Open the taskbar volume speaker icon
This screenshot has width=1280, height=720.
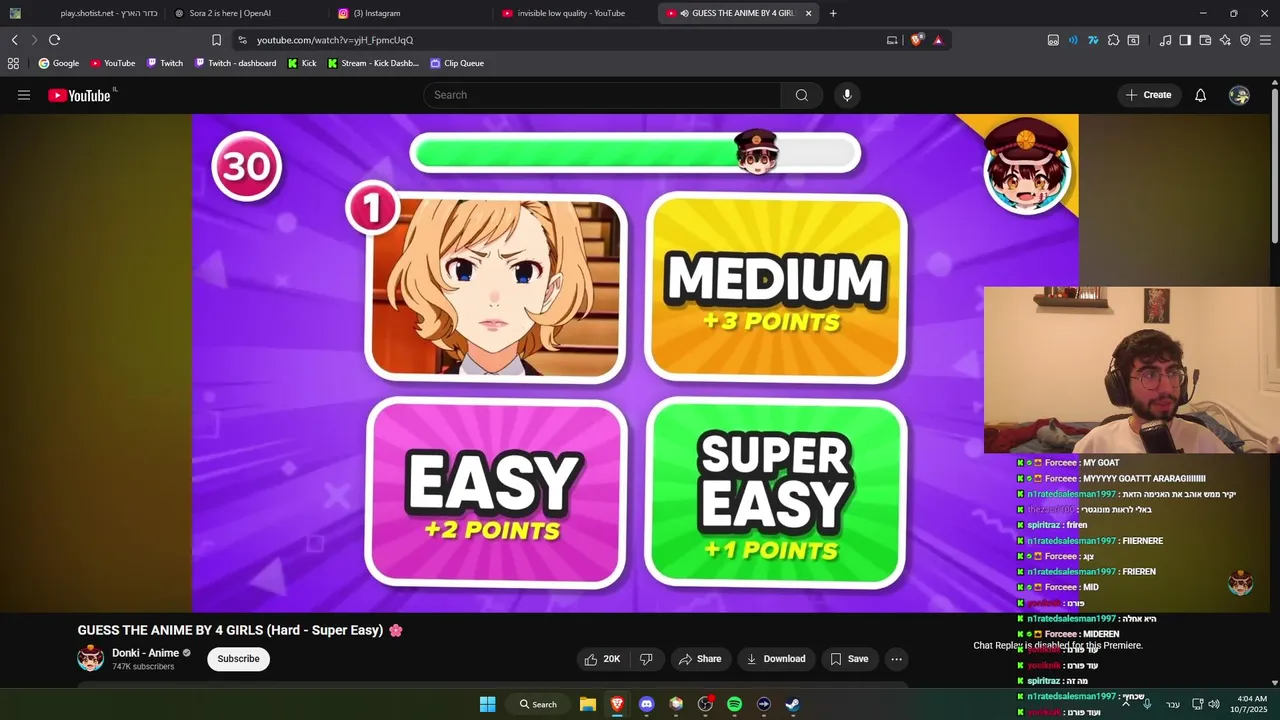click(x=1214, y=704)
